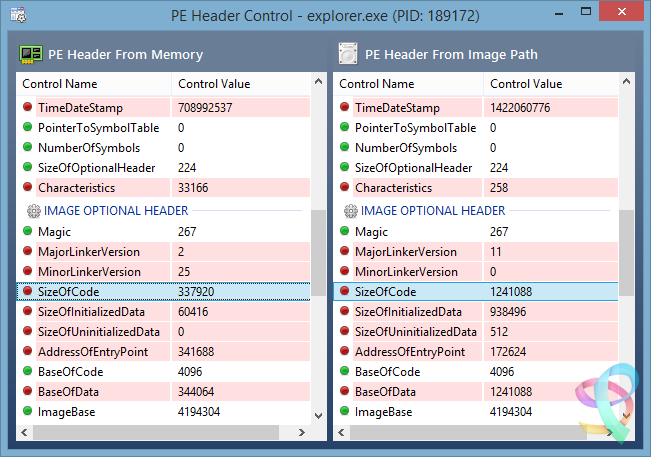The width and height of the screenshot is (651, 457).
Task: Click Control Value column header in Image Path panel
Action: click(x=551, y=84)
